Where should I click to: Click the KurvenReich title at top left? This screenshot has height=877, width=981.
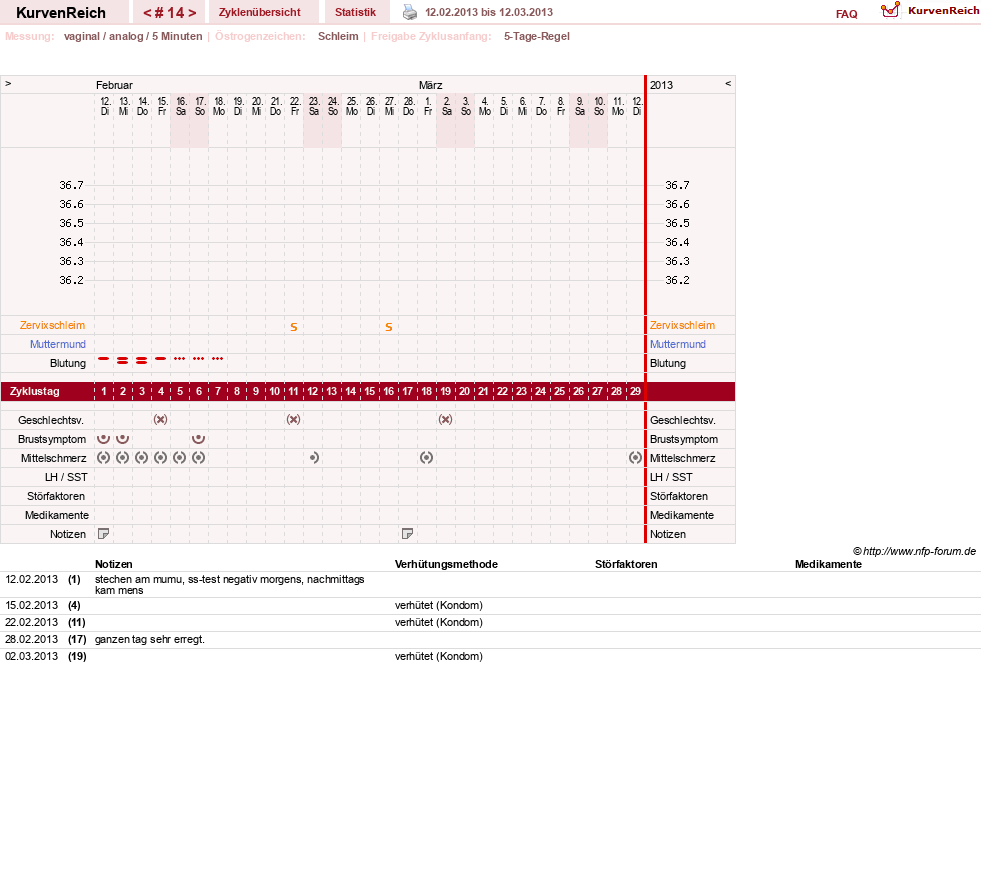coord(61,13)
